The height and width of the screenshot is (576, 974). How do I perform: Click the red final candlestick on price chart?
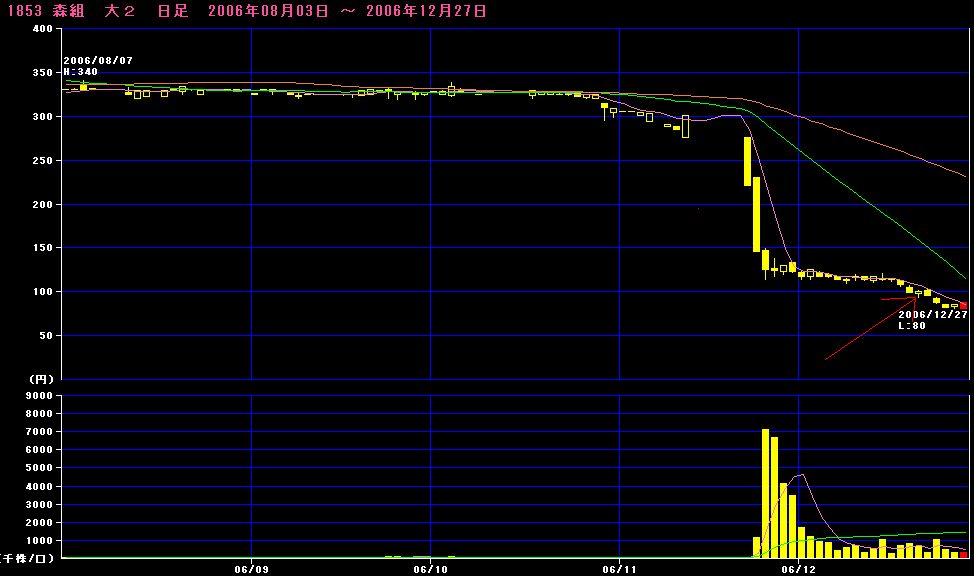963,306
